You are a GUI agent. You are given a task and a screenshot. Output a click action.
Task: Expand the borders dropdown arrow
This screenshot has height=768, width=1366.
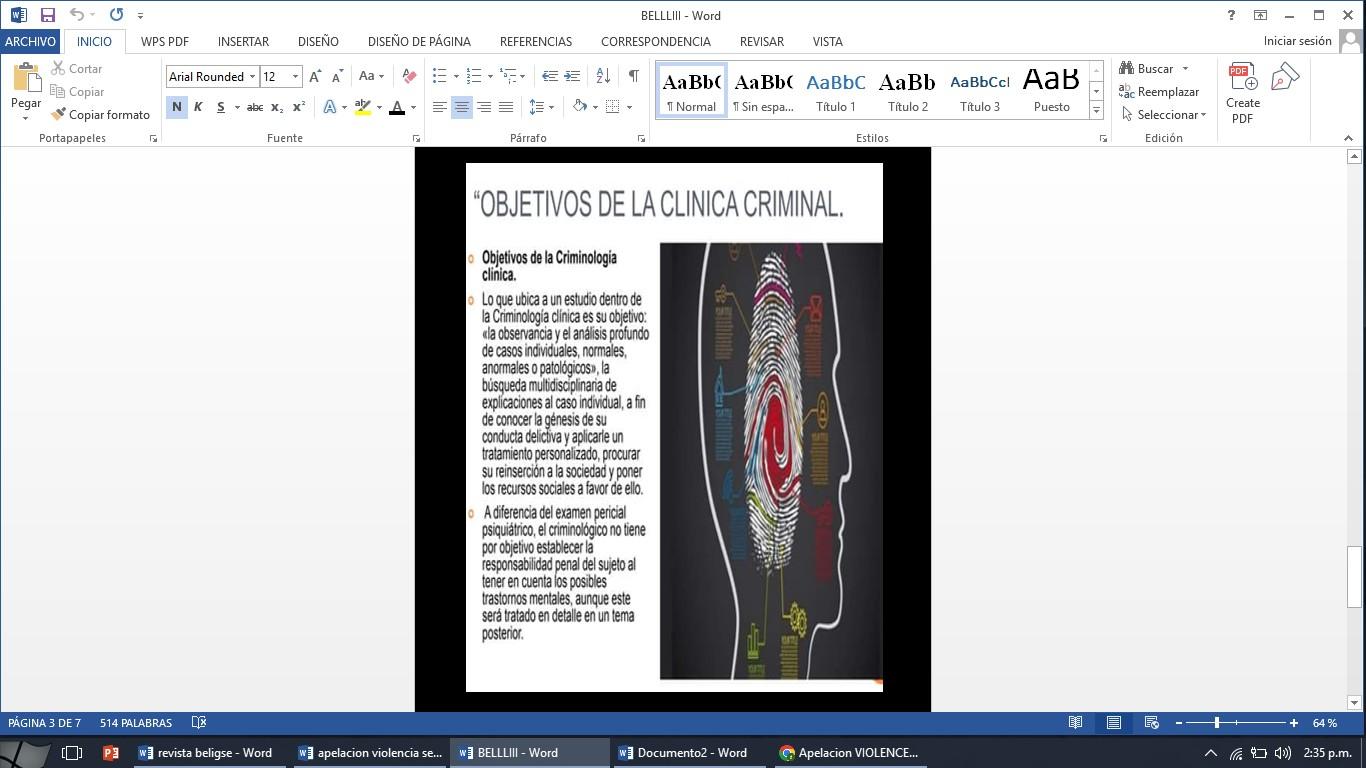[629, 107]
